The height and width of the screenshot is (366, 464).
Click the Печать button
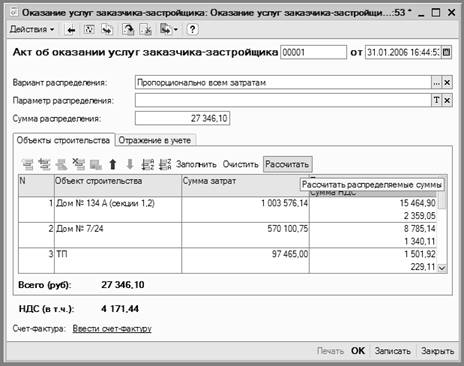(330, 351)
